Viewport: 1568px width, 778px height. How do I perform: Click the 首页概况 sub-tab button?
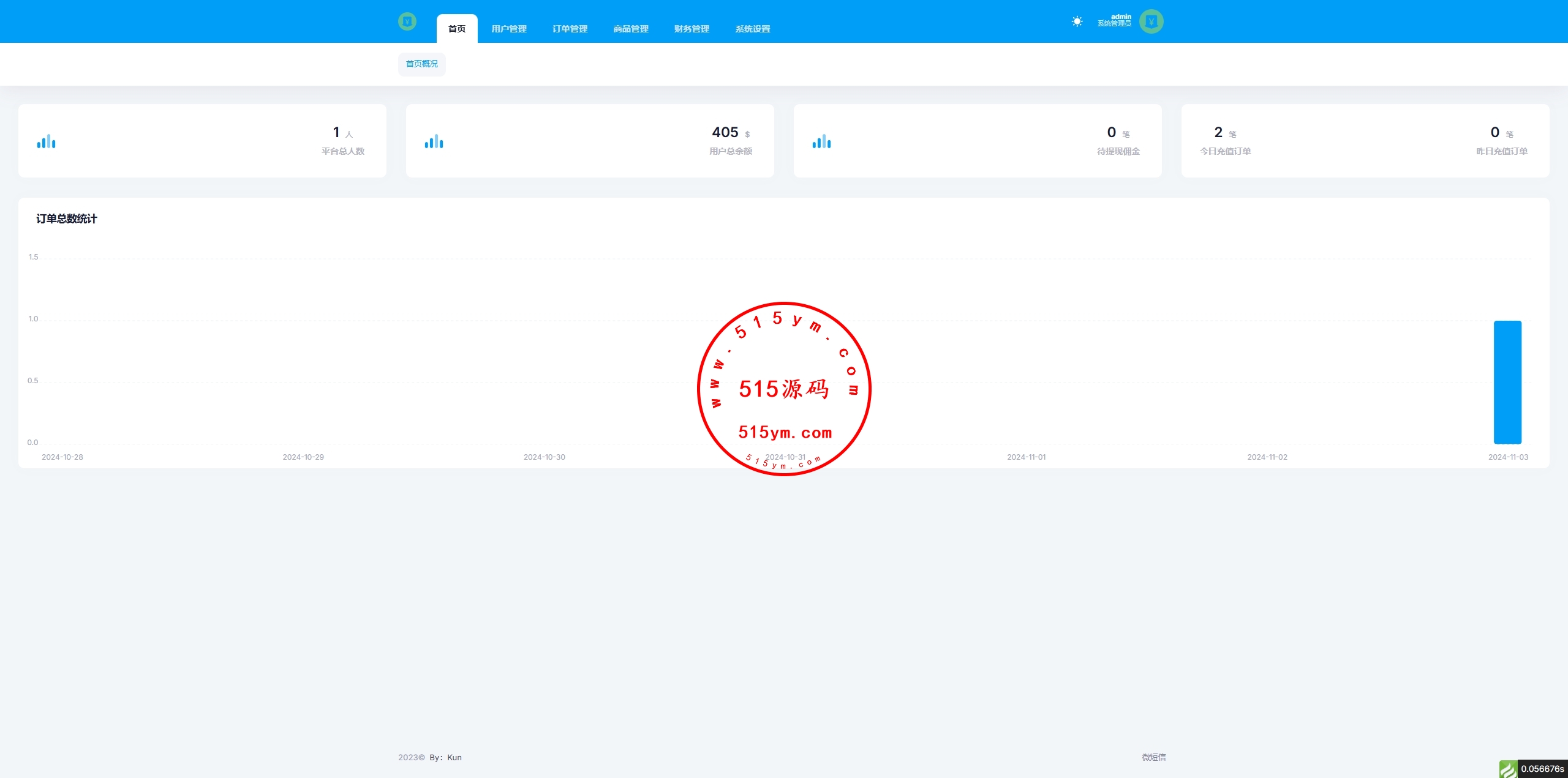422,64
